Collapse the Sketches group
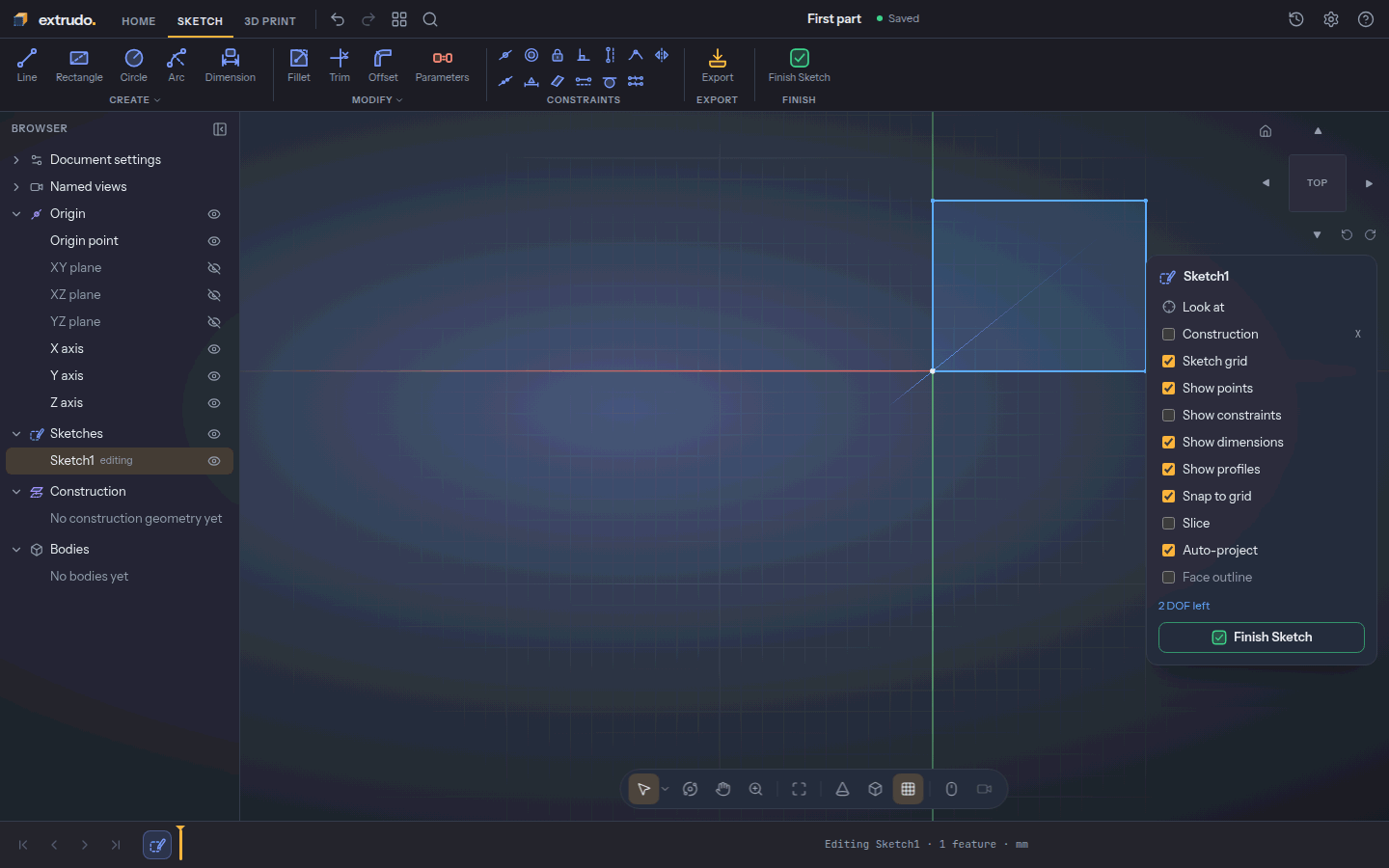 point(16,434)
